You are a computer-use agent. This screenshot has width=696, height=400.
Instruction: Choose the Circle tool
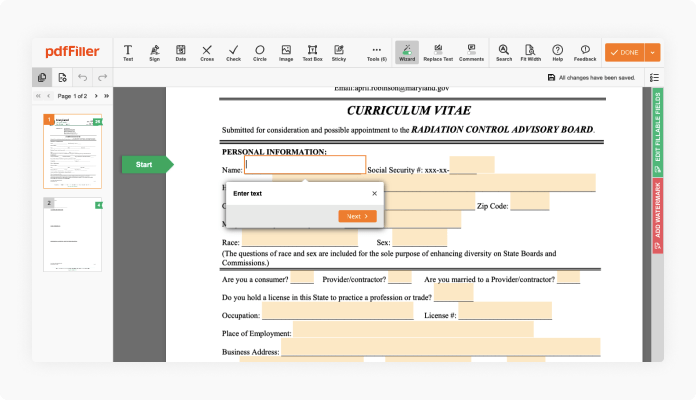click(259, 52)
